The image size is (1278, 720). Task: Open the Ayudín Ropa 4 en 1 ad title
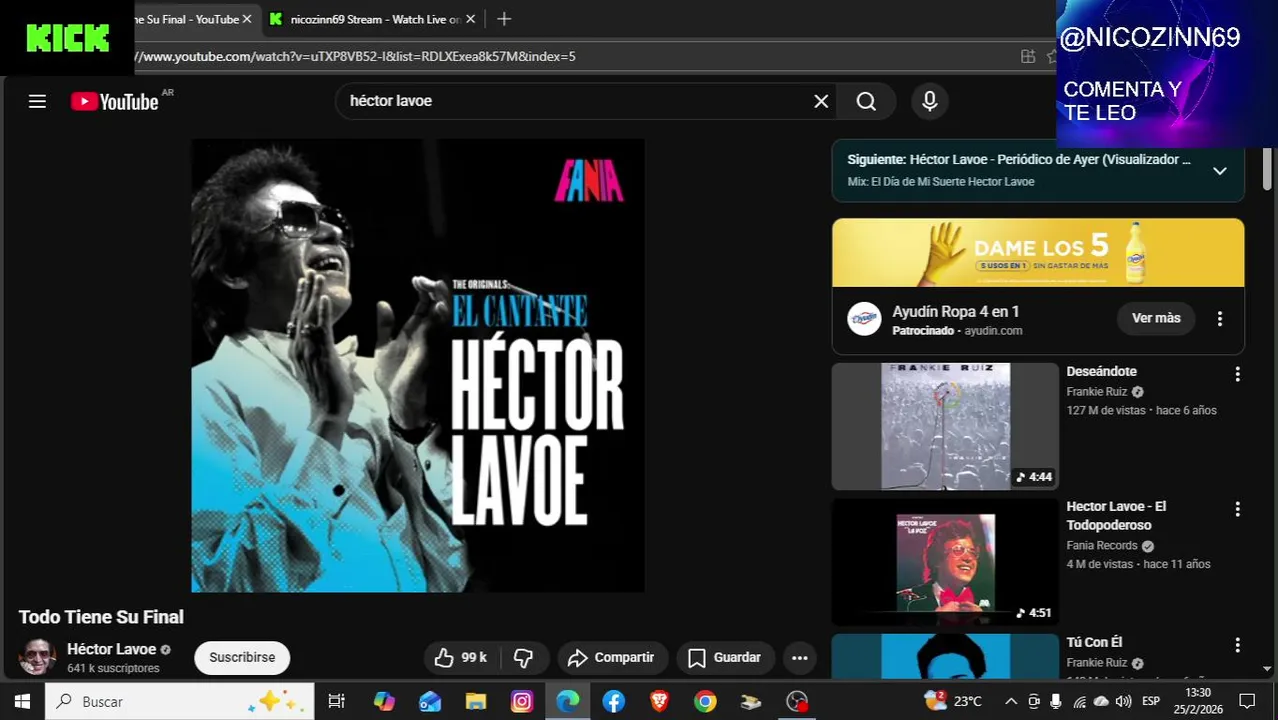click(x=955, y=312)
